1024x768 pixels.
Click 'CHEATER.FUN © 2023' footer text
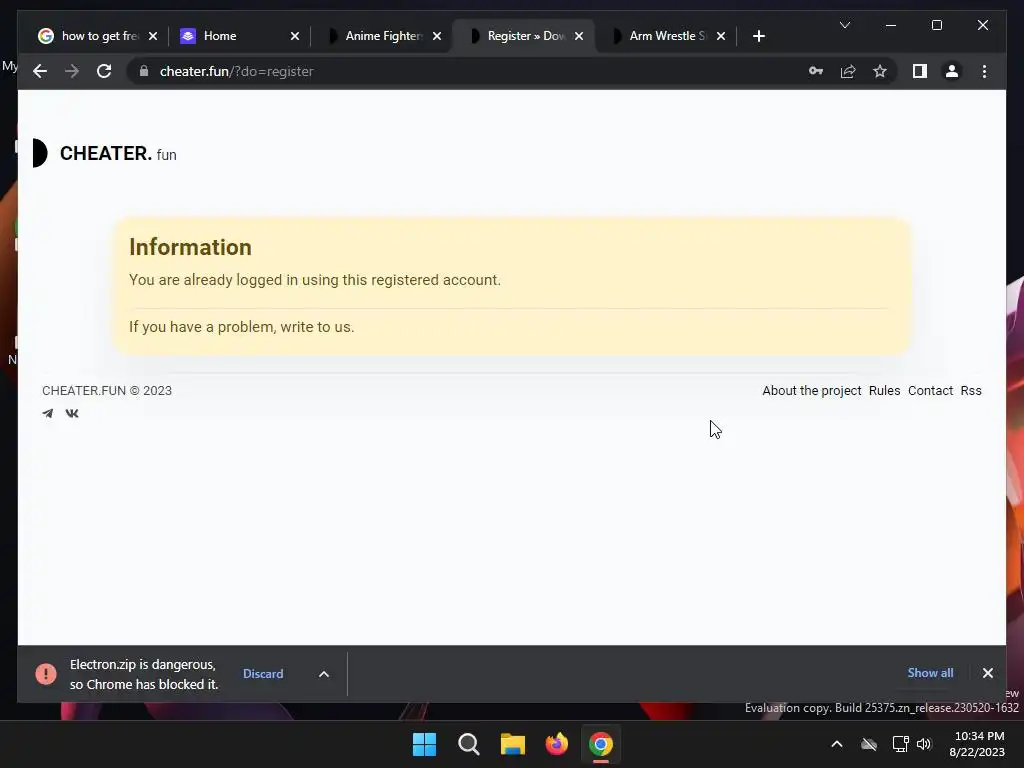[x=107, y=391]
